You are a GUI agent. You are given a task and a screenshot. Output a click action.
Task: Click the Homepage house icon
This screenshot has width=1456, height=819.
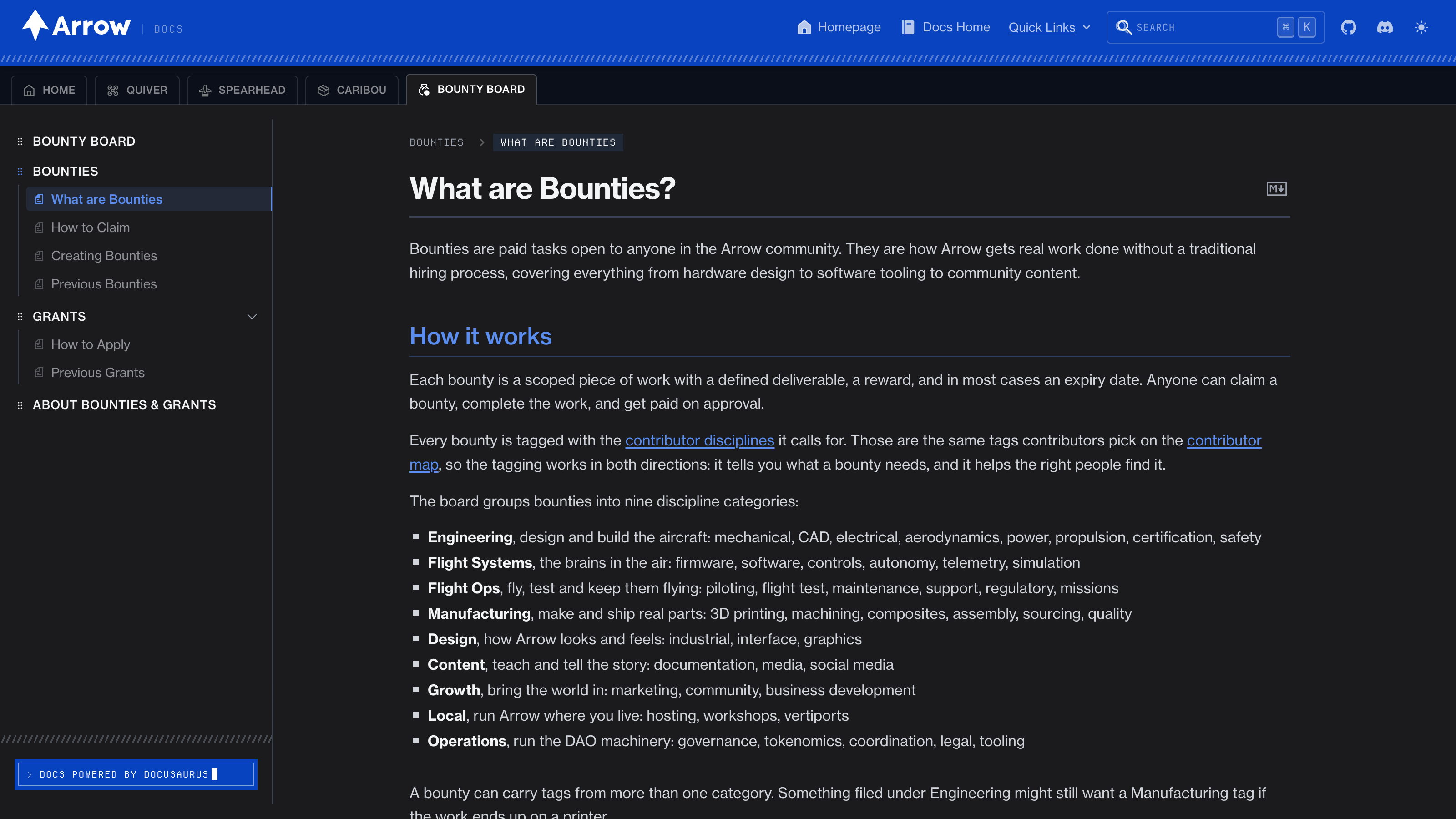[804, 27]
